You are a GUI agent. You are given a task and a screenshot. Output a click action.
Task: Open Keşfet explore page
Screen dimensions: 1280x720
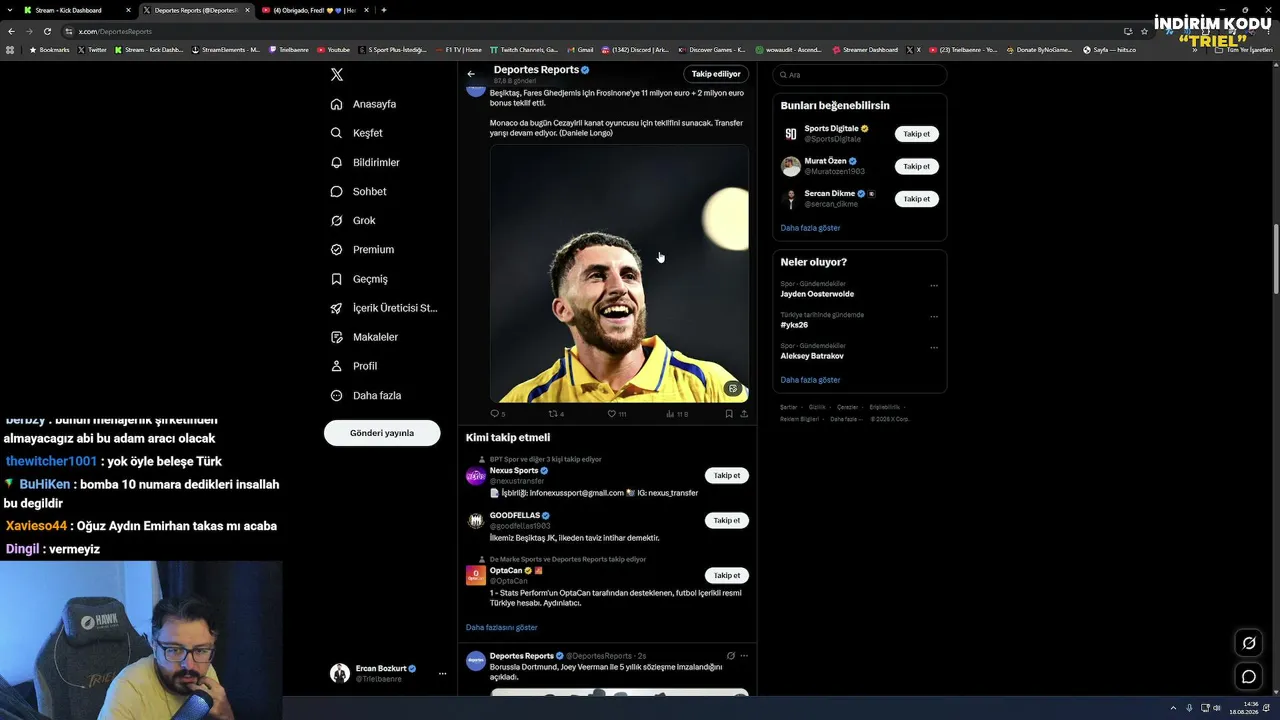pyautogui.click(x=357, y=133)
